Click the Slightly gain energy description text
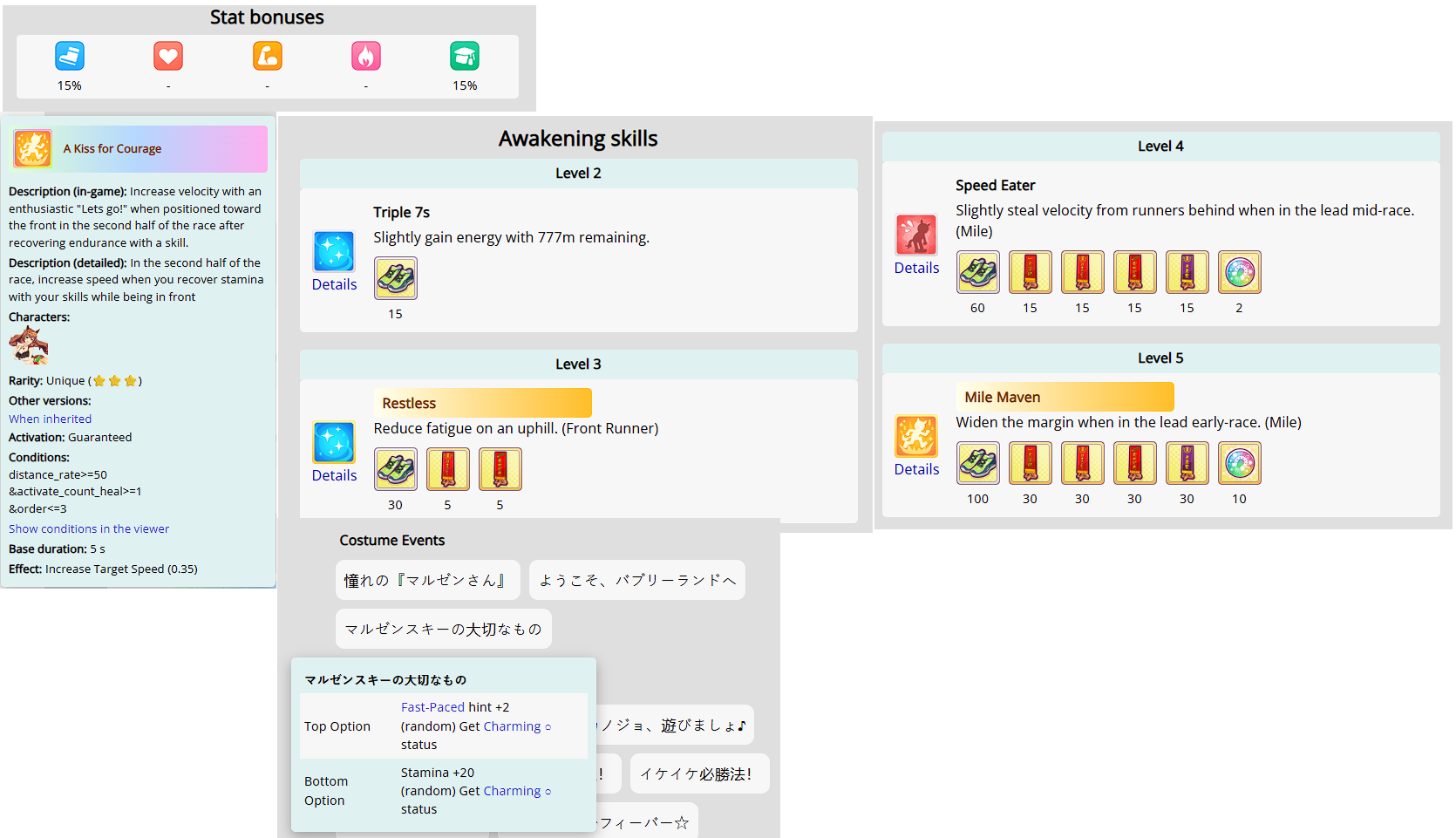Screen dimensions: 1456x838 (x=512, y=237)
